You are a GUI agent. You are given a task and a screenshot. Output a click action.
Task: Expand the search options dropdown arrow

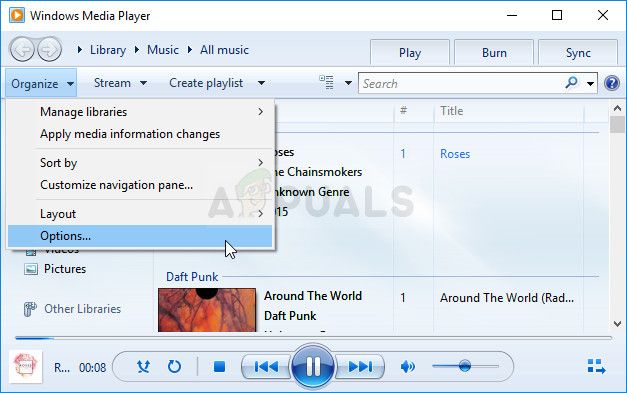coord(590,84)
